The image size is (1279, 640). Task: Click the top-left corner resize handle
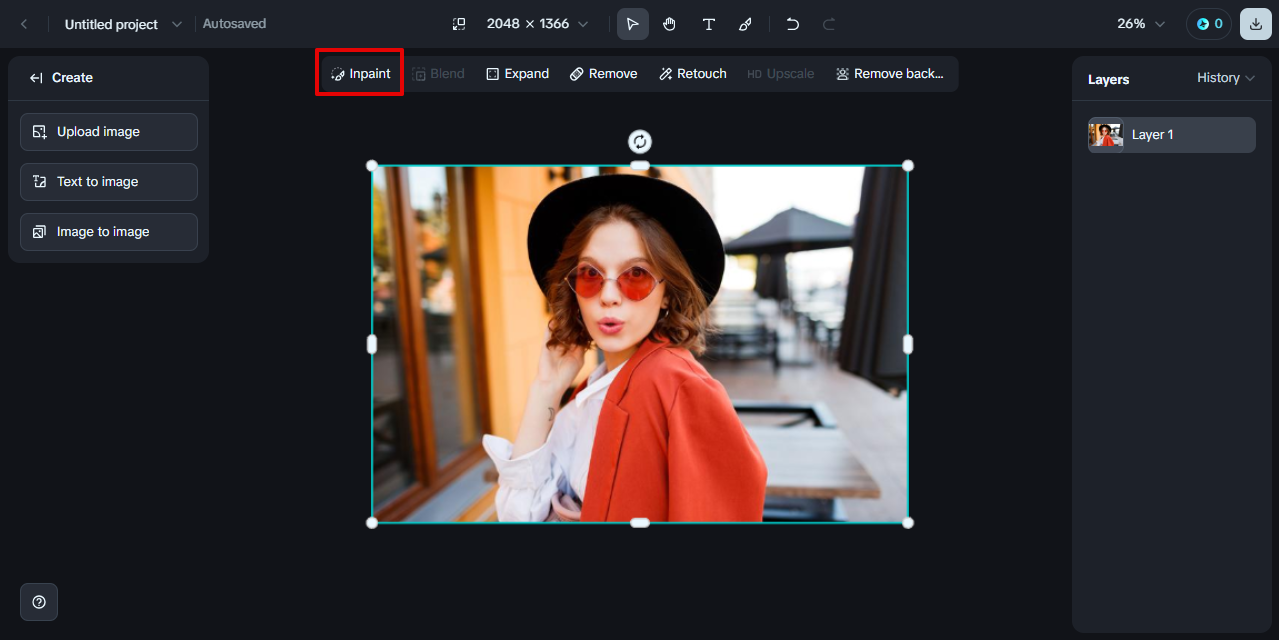[x=372, y=166]
